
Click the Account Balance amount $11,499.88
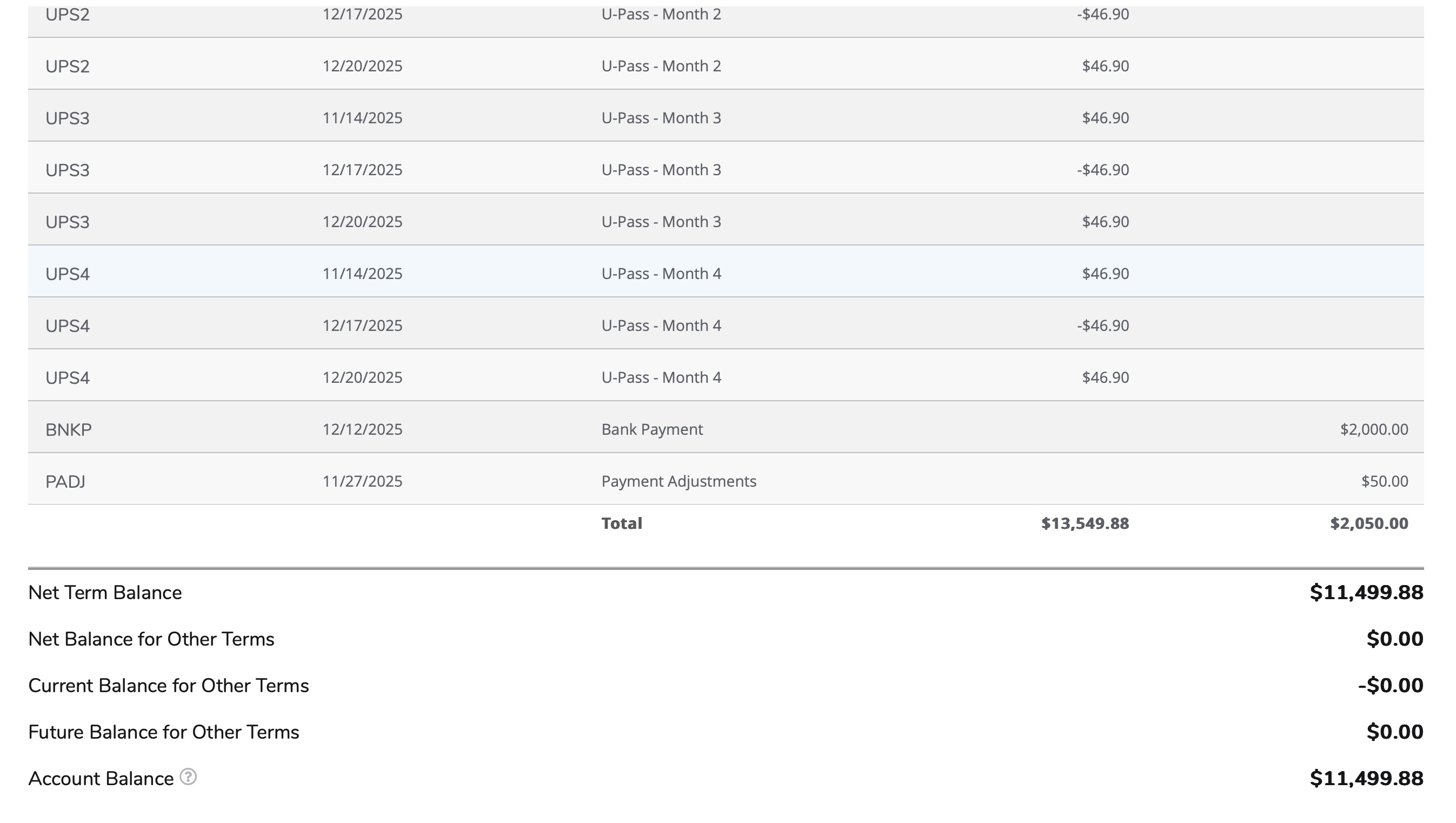coord(1366,778)
